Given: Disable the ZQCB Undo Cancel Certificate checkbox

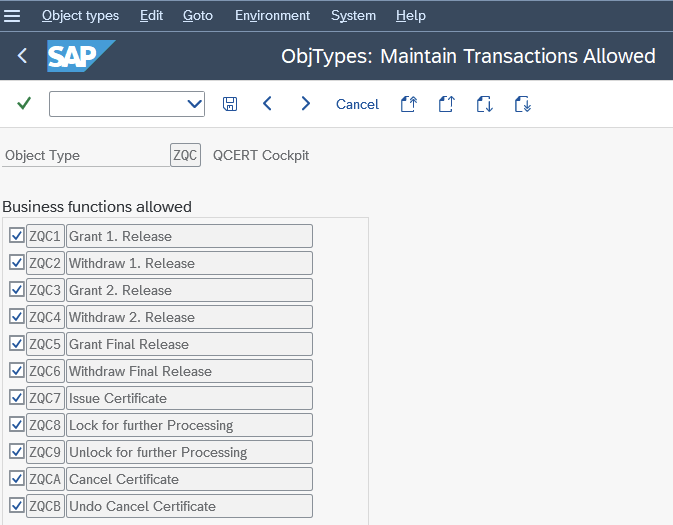Looking at the screenshot, I should click(x=16, y=506).
